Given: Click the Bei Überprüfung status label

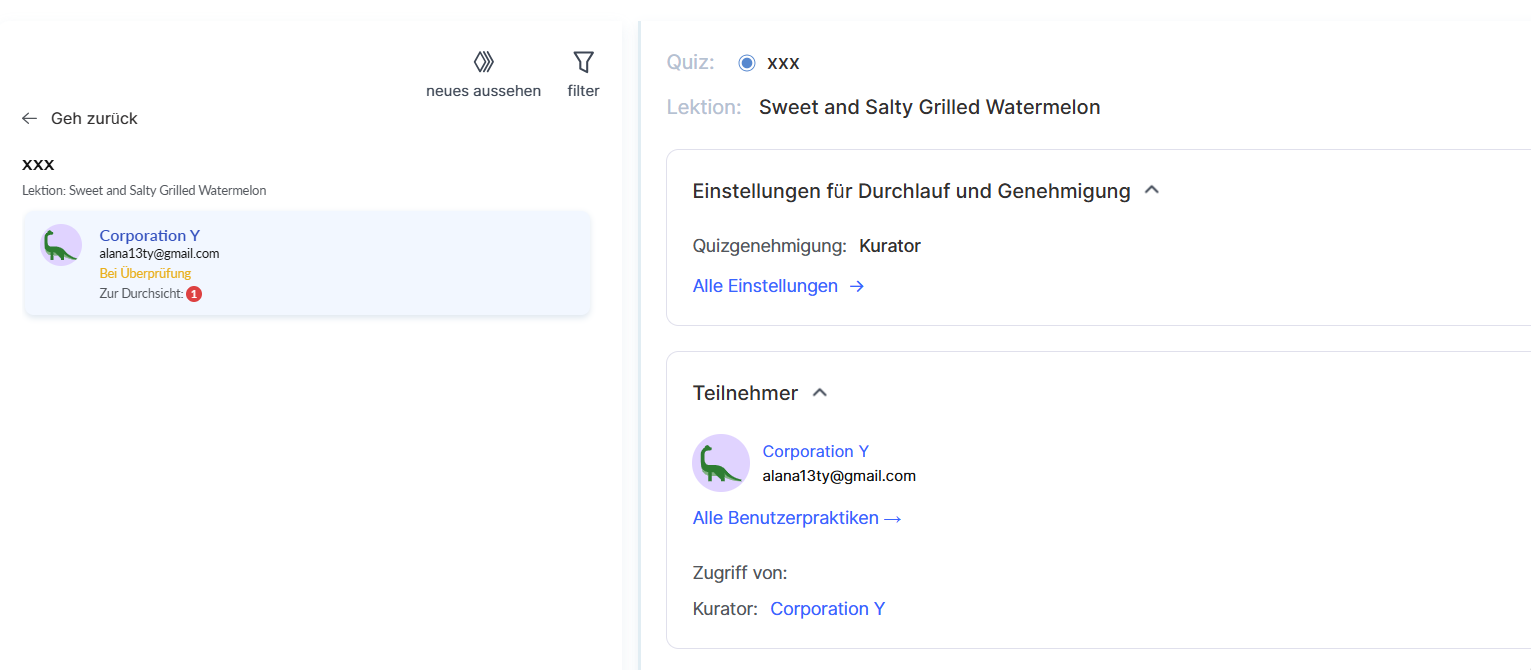Looking at the screenshot, I should (145, 273).
